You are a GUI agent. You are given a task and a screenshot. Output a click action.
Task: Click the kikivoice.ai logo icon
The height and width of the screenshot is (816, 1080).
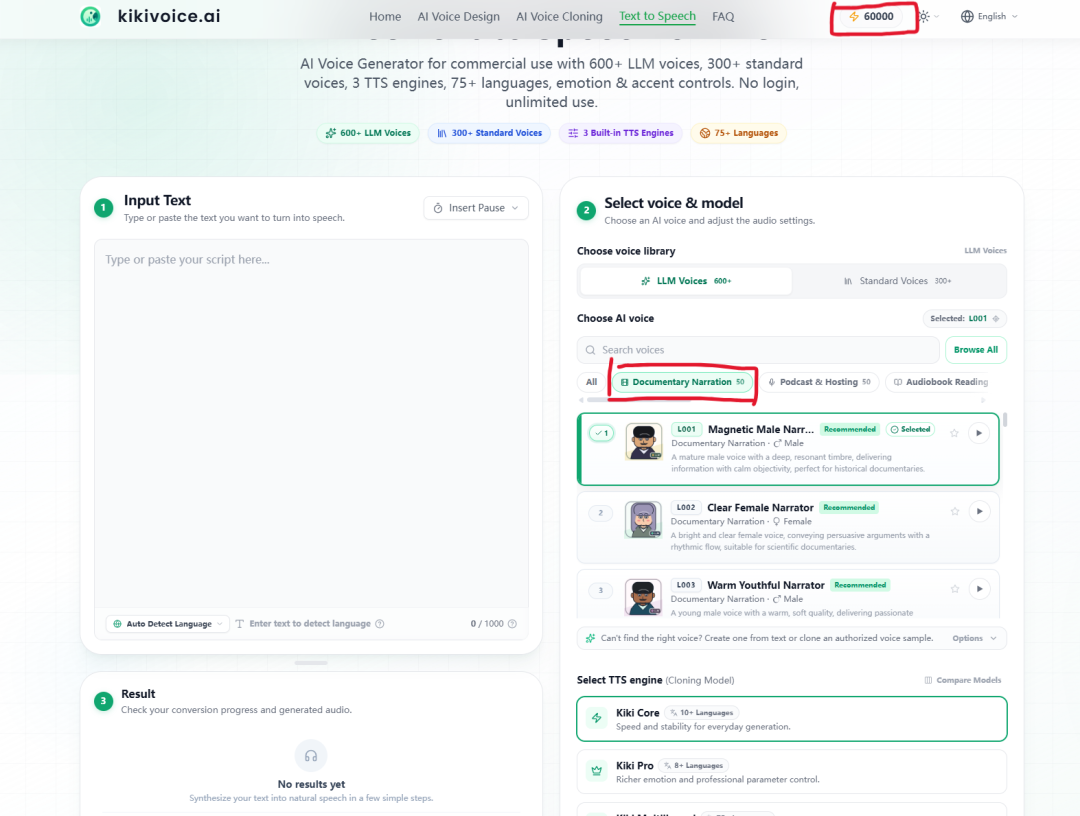tap(90, 16)
